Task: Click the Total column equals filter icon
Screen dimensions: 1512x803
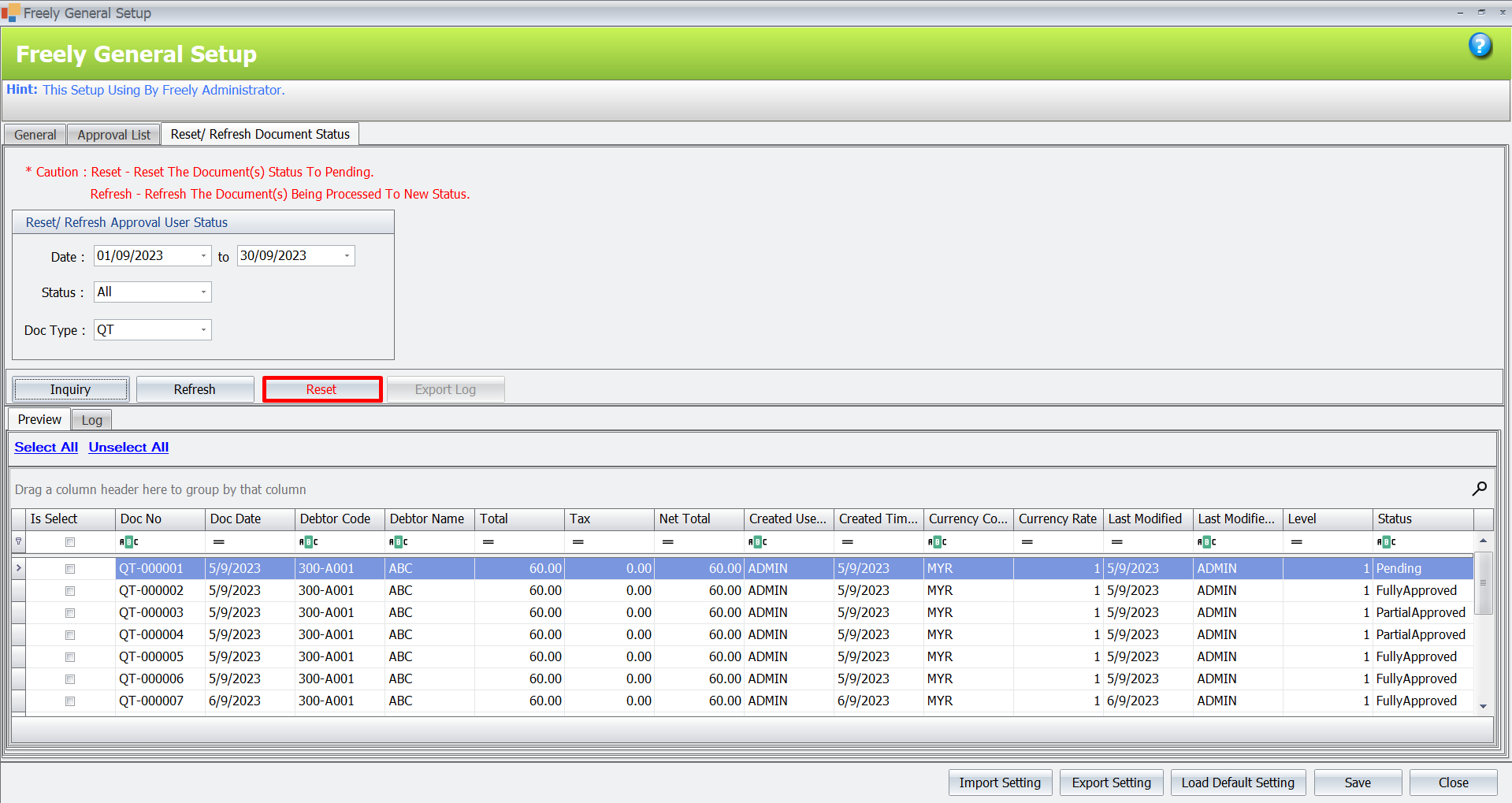Action: pyautogui.click(x=488, y=542)
